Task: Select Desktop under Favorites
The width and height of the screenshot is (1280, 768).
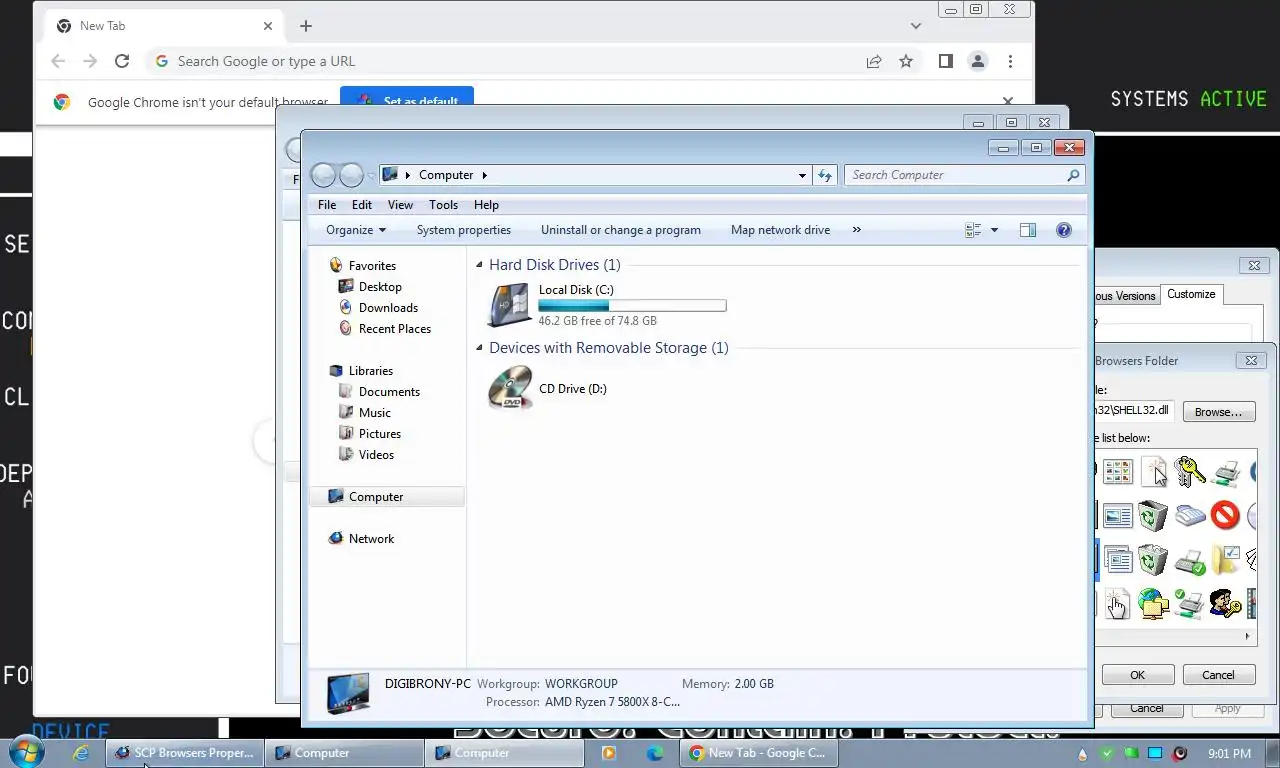Action: 380,287
